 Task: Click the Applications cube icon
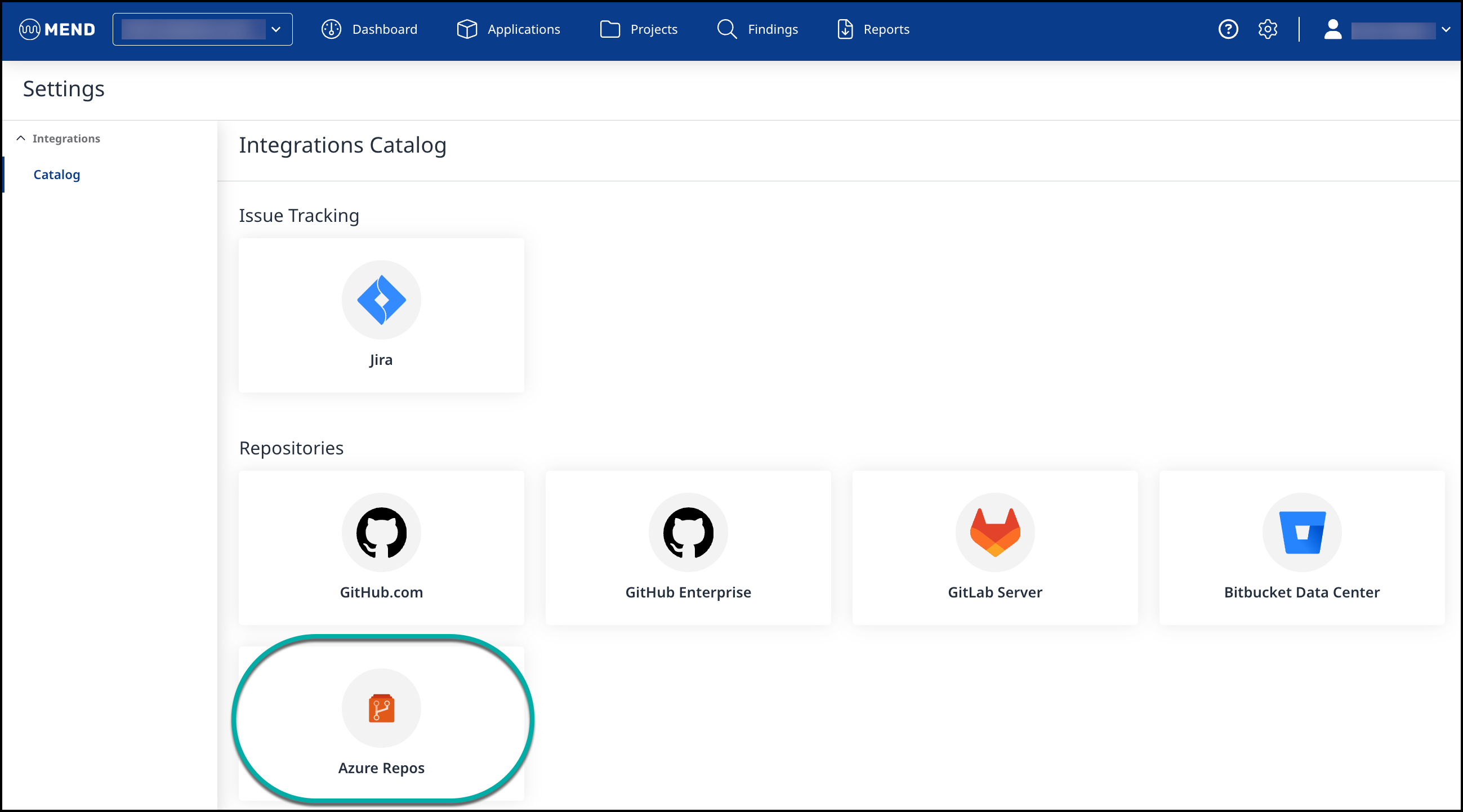[x=467, y=29]
